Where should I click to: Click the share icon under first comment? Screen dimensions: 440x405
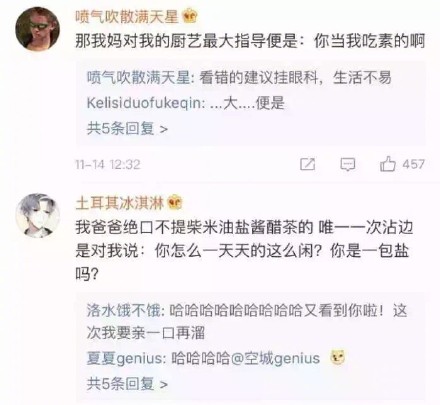pyautogui.click(x=307, y=164)
